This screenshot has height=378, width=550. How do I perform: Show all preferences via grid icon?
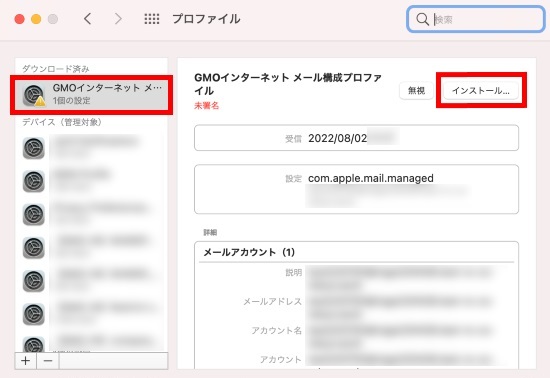152,19
